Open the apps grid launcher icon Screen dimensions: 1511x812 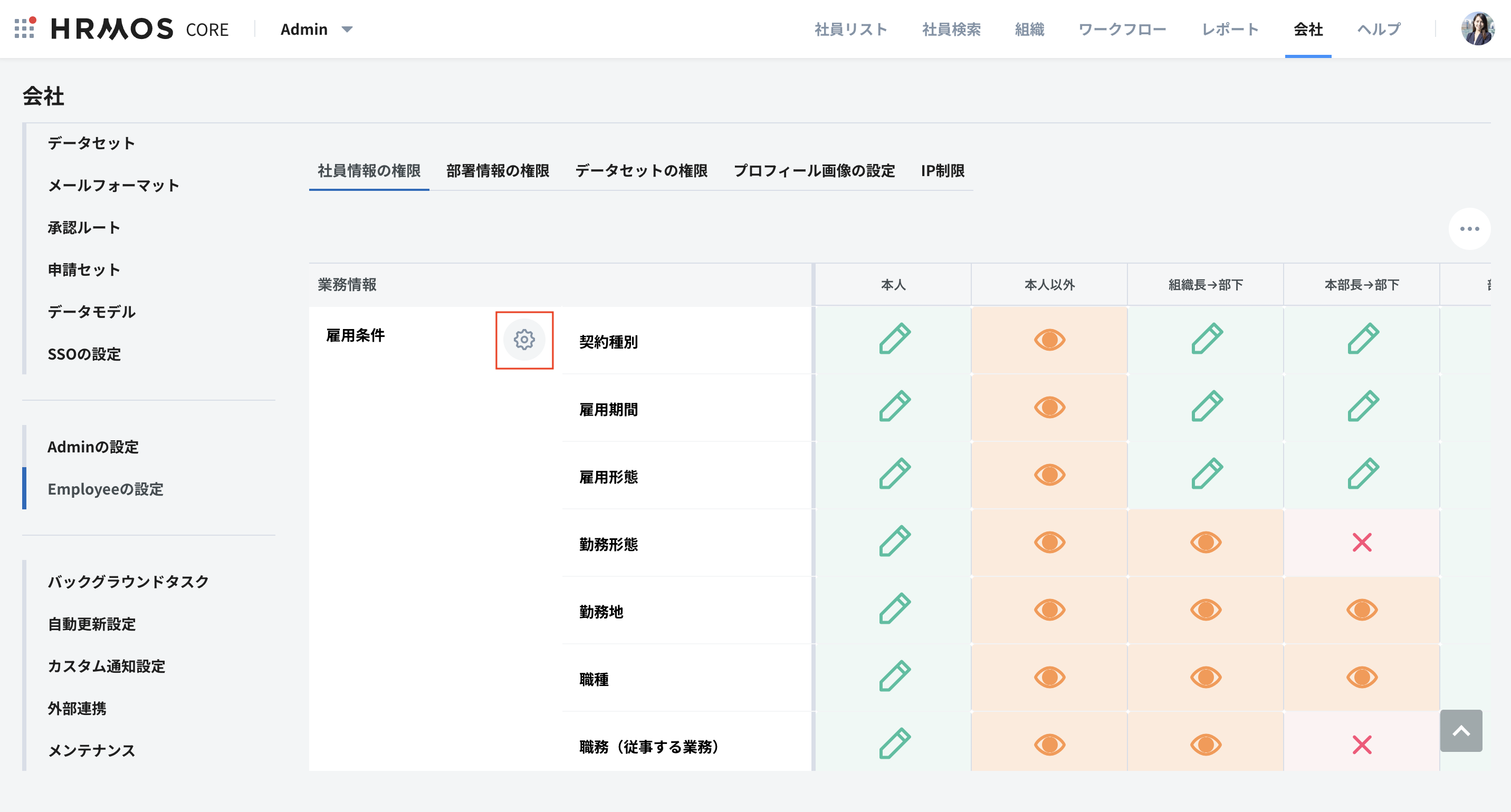tap(24, 28)
